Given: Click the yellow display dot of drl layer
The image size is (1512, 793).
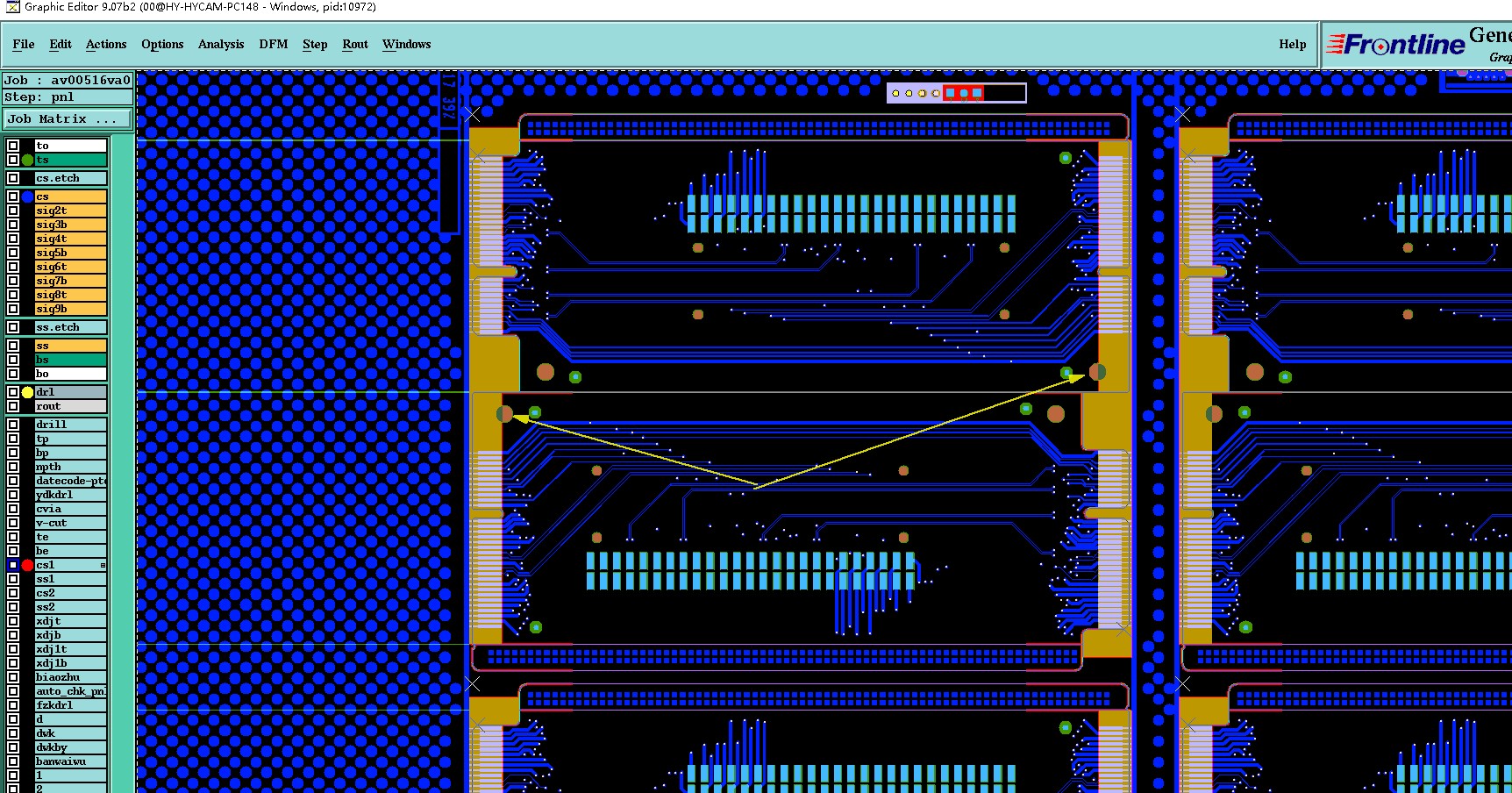Looking at the screenshot, I should click(28, 392).
